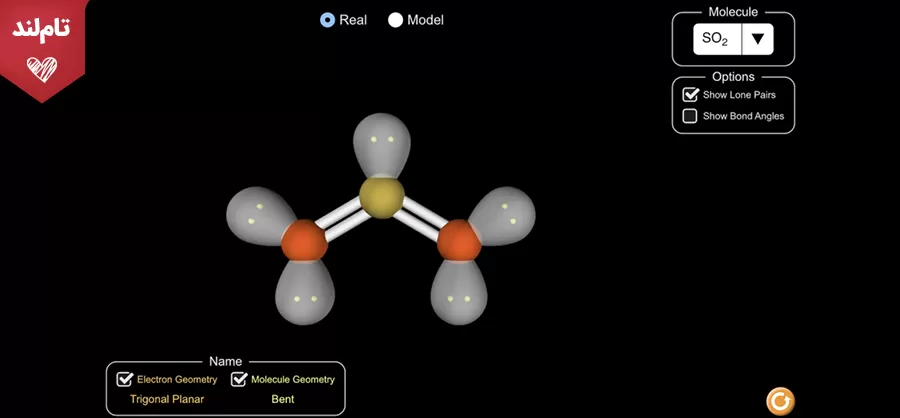The height and width of the screenshot is (418, 900).
Task: Toggle the Molecule Geometry checkbox
Action: click(239, 379)
